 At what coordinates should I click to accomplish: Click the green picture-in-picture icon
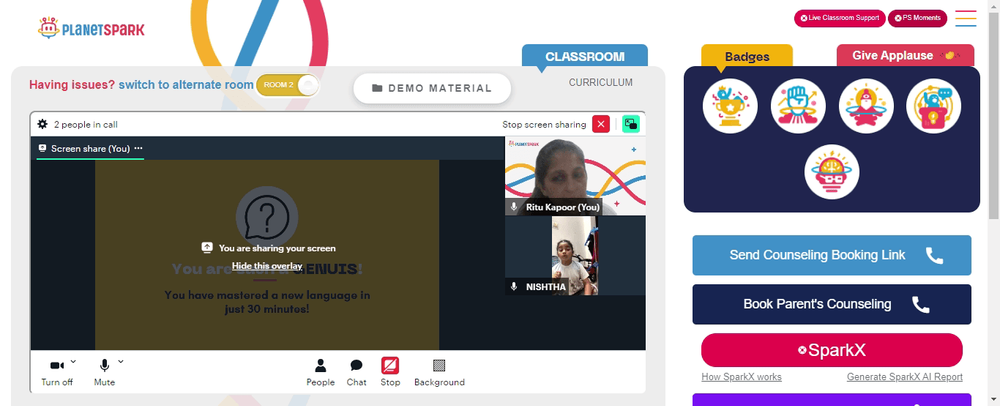pos(631,124)
